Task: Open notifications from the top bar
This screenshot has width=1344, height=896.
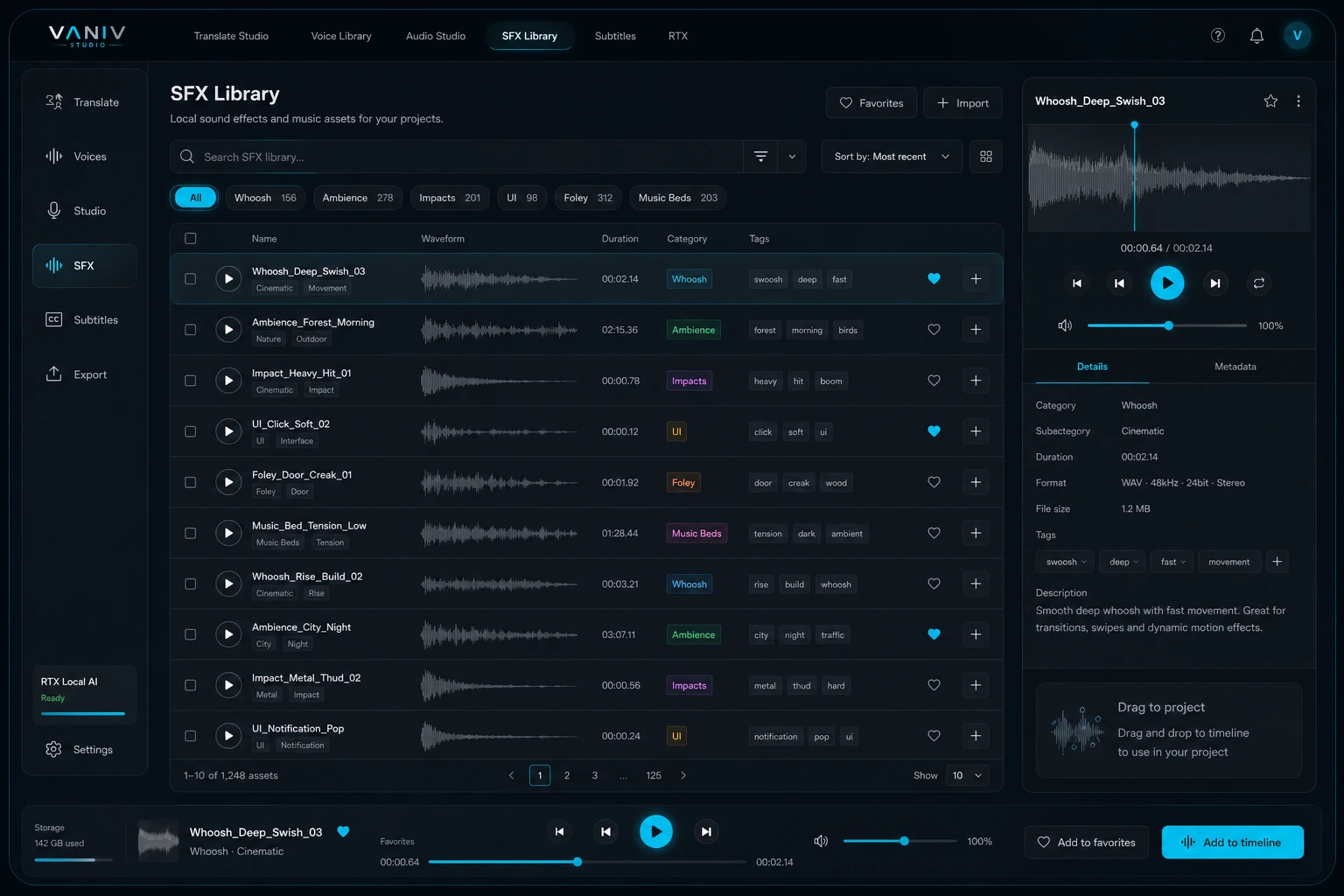Action: pos(1256,35)
